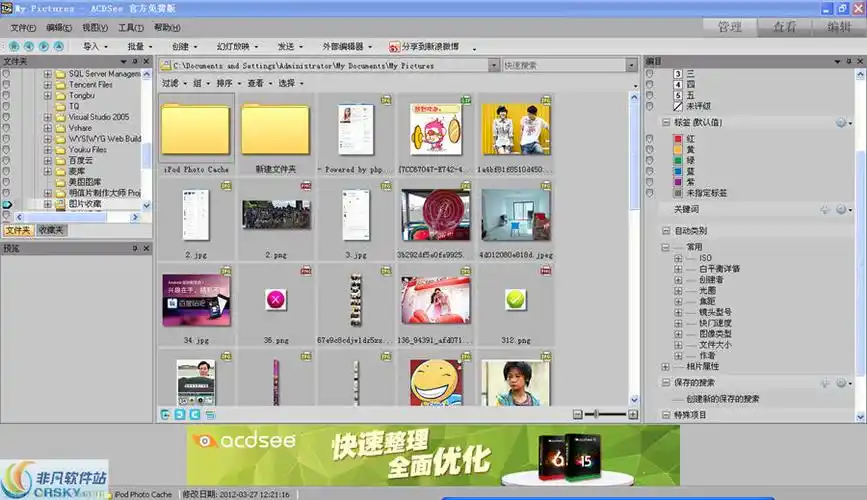Toggle easy-select marker beside 未指定标签
The image size is (867, 500).
pos(650,193)
